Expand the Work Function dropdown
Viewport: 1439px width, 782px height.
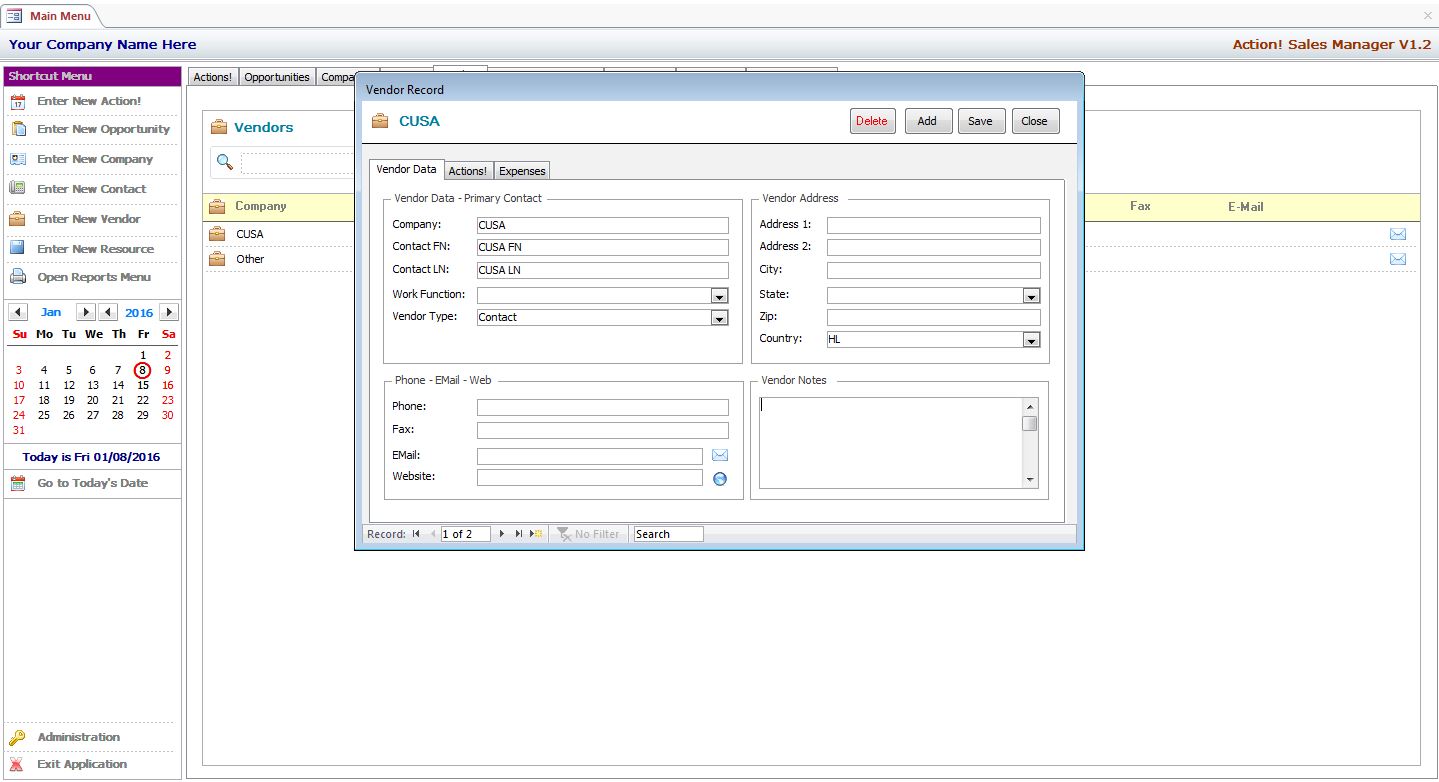[x=719, y=296]
